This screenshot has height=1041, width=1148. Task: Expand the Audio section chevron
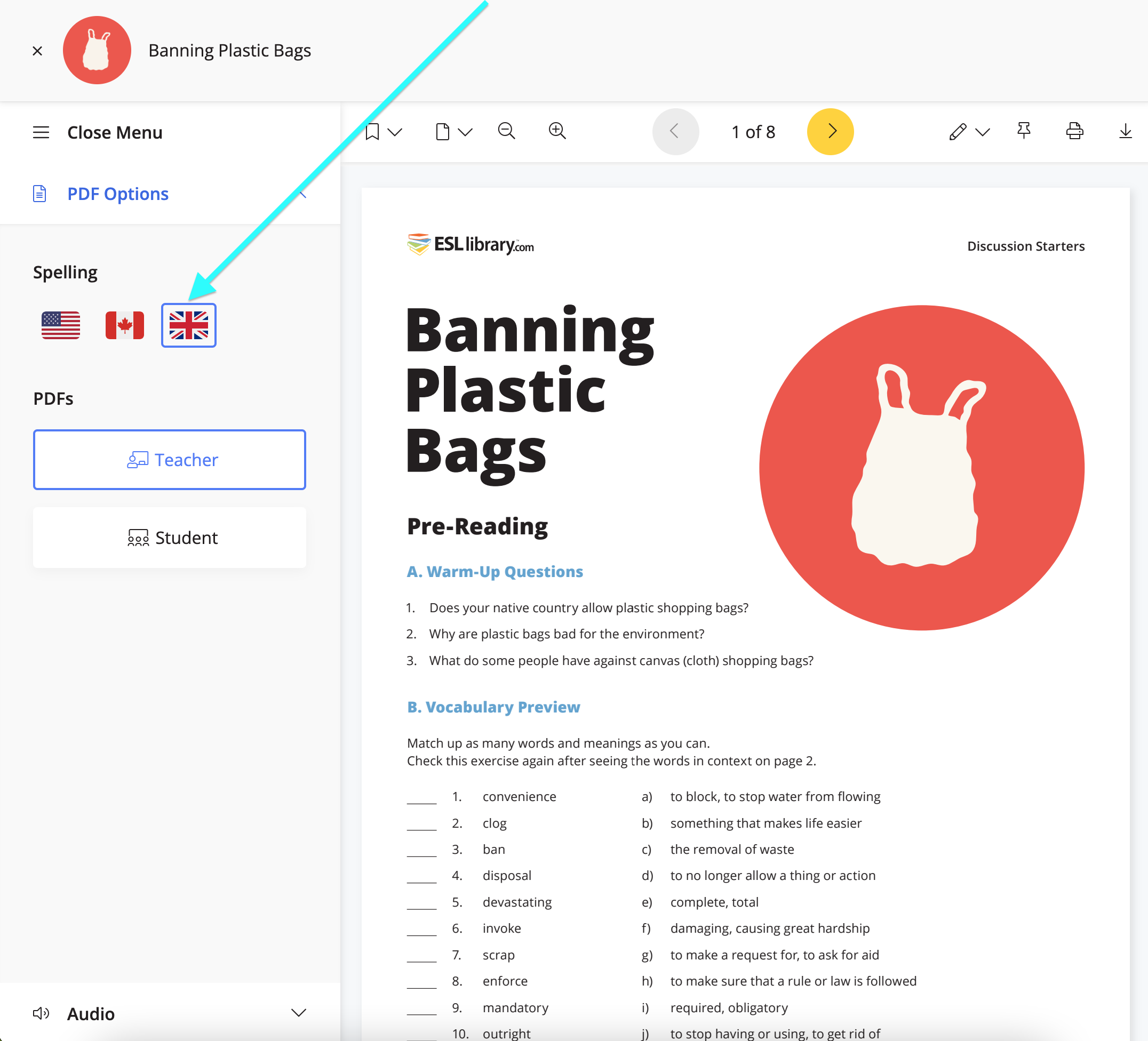point(298,1013)
